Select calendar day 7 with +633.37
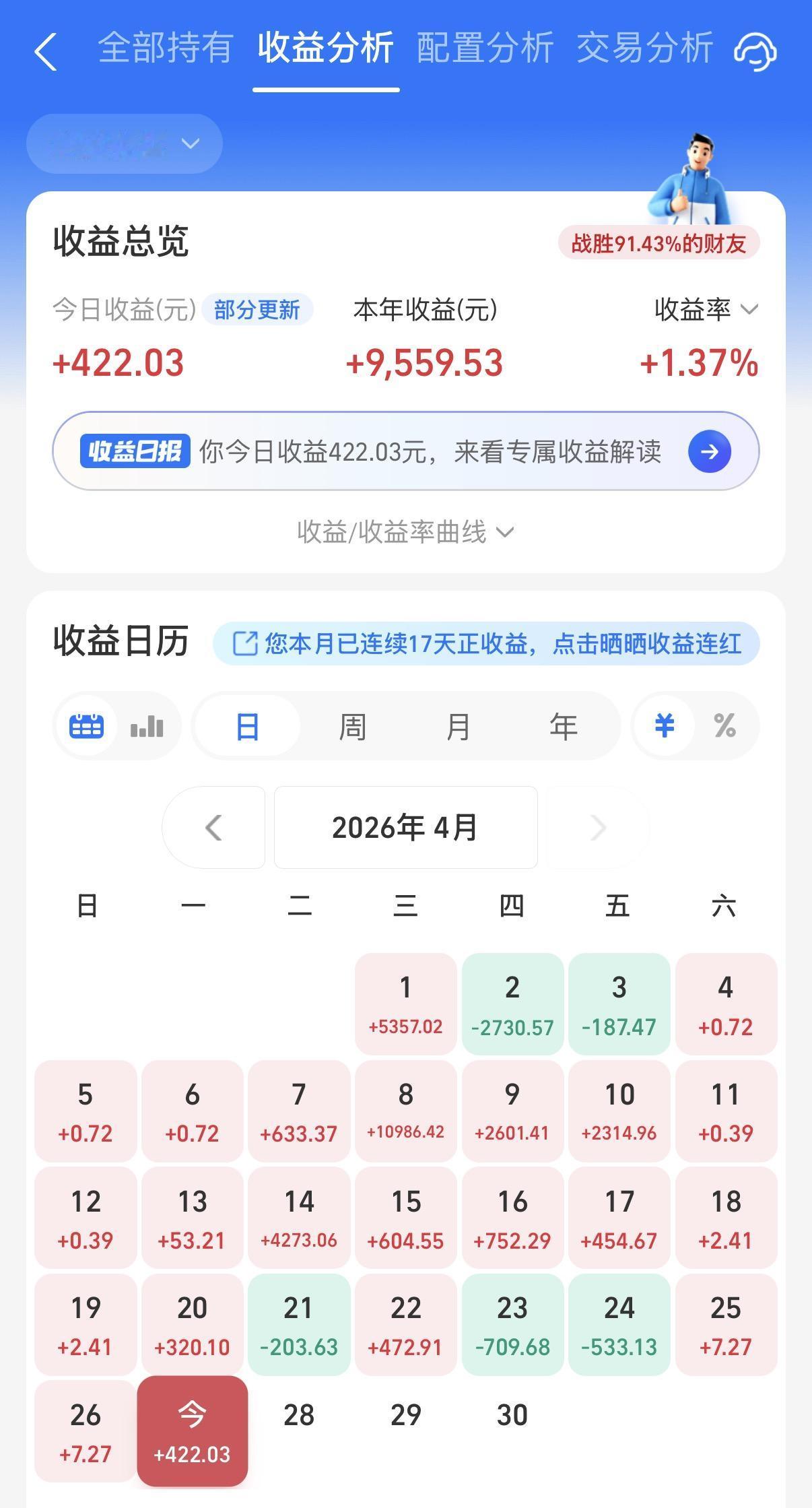812x1508 pixels. coord(299,1111)
